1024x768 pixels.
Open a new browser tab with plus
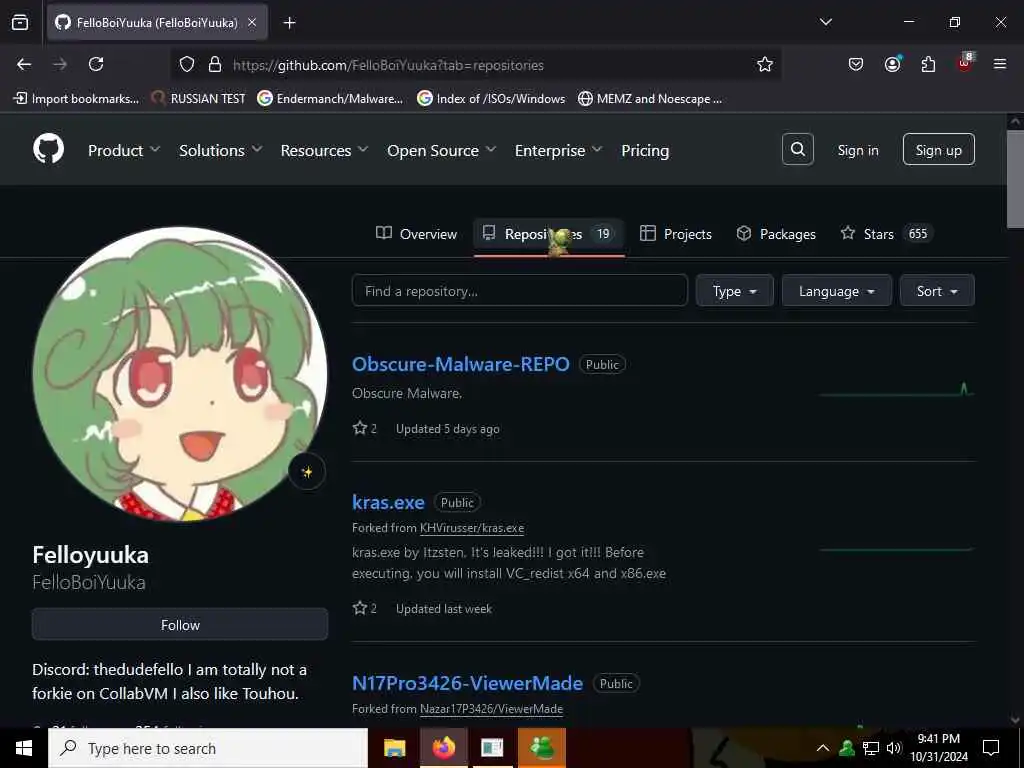tap(289, 23)
